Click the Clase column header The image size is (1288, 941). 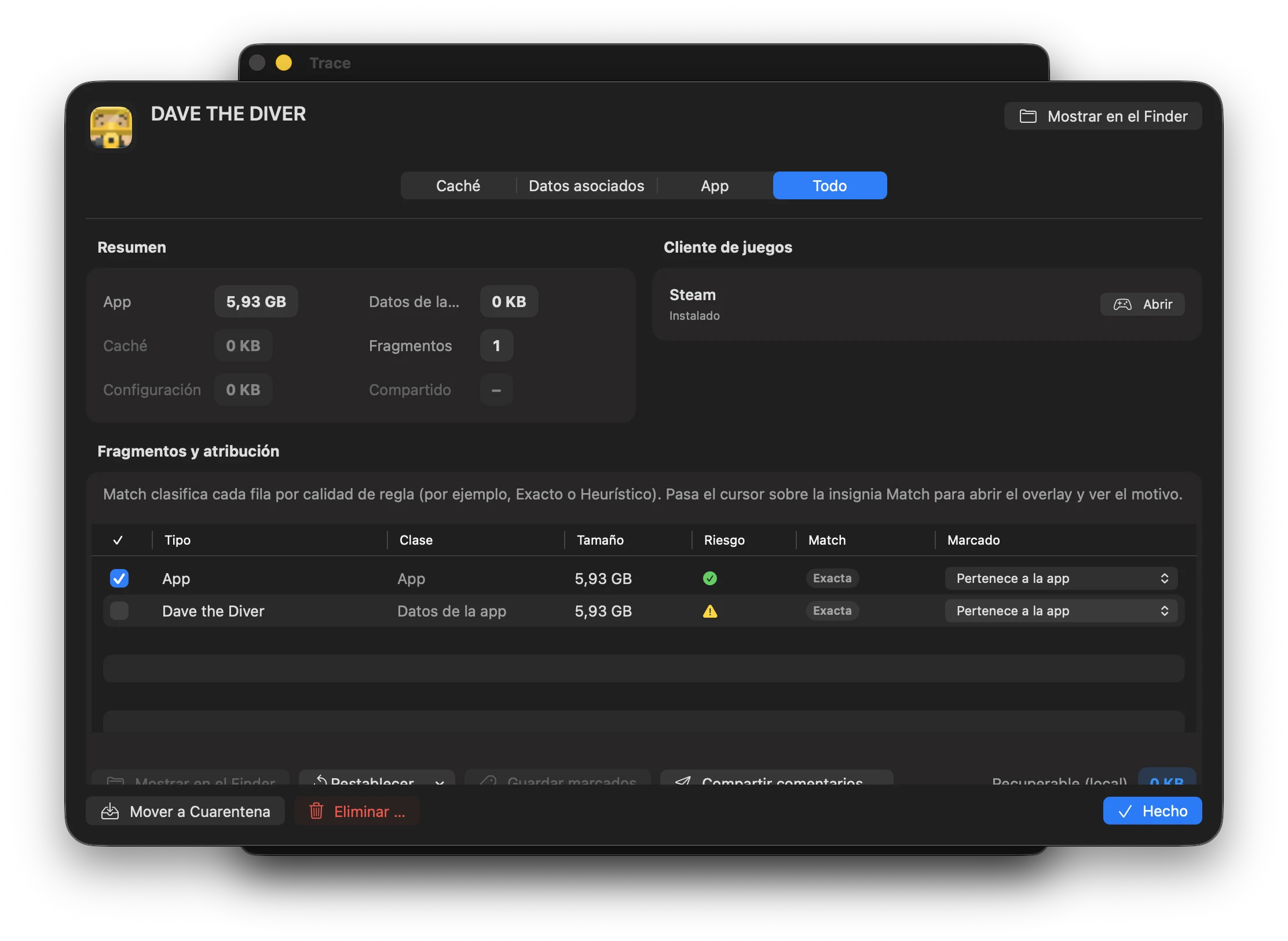click(x=416, y=540)
